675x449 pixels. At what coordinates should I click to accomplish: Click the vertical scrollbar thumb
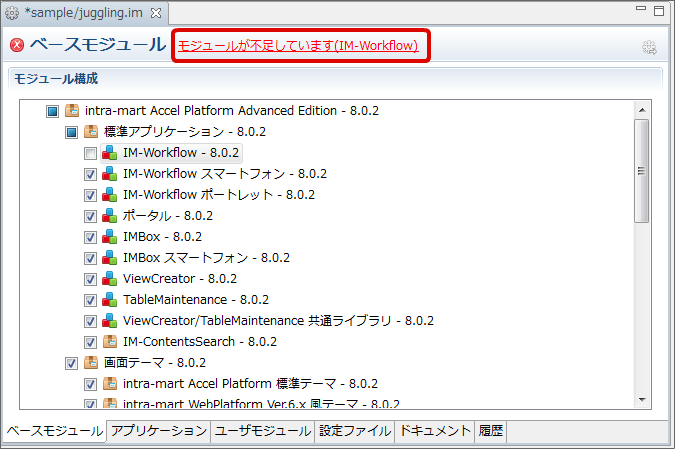642,171
